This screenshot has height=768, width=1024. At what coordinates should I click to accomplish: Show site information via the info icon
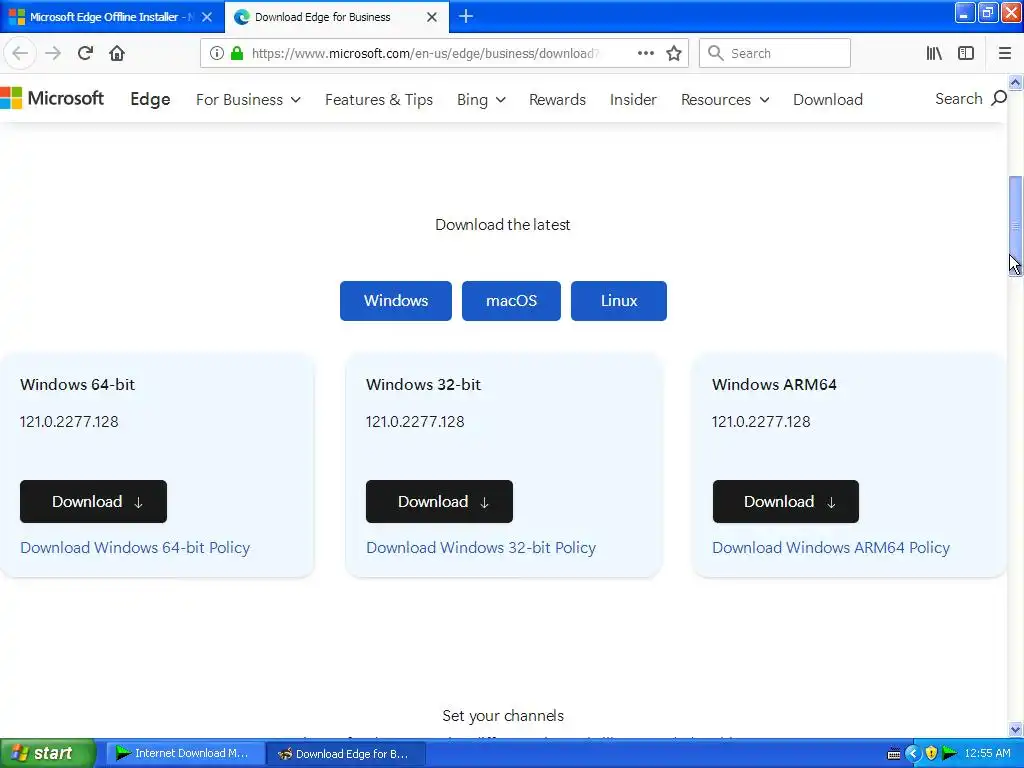pos(217,53)
